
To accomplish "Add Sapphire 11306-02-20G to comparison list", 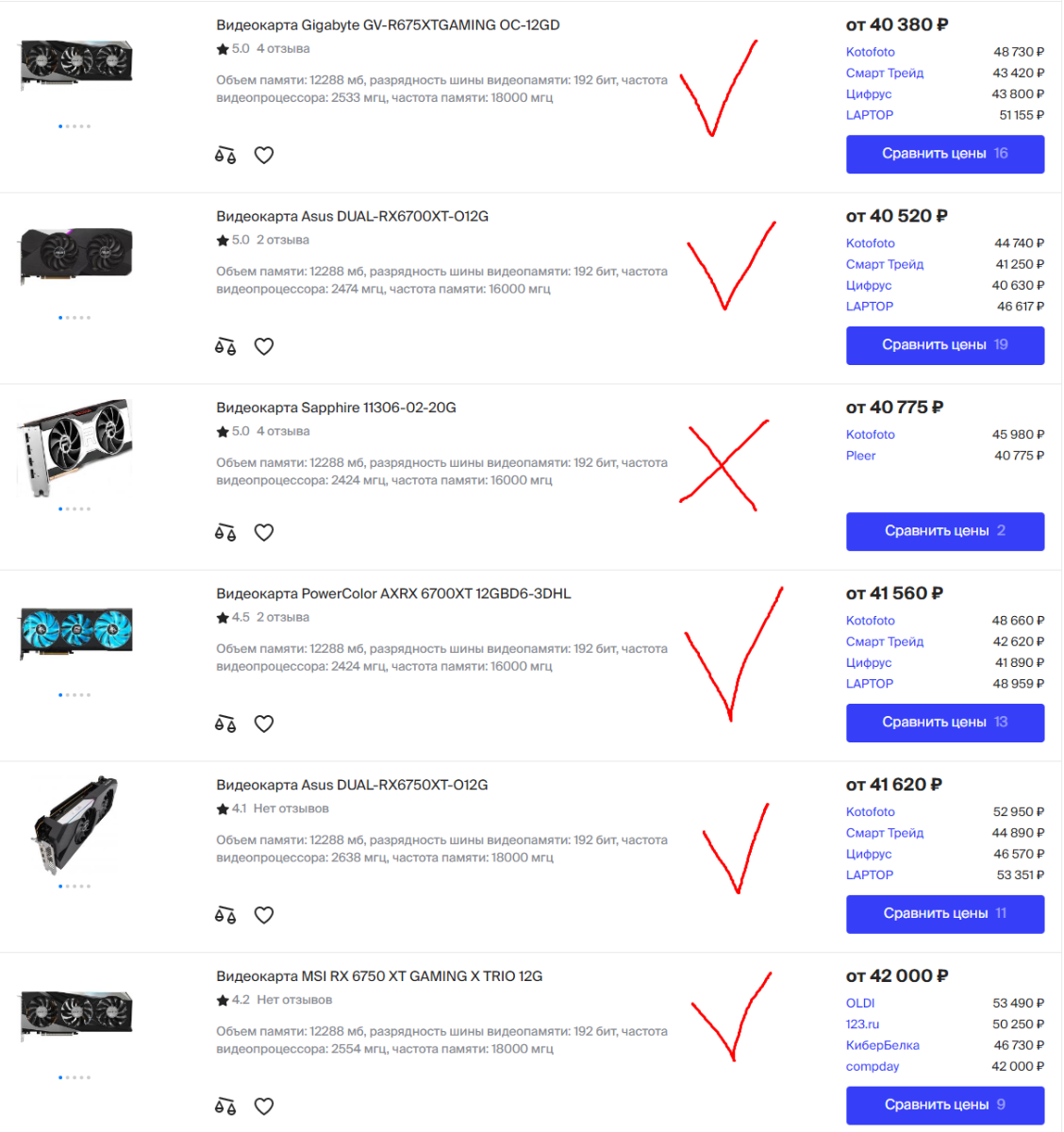I will 225,533.
